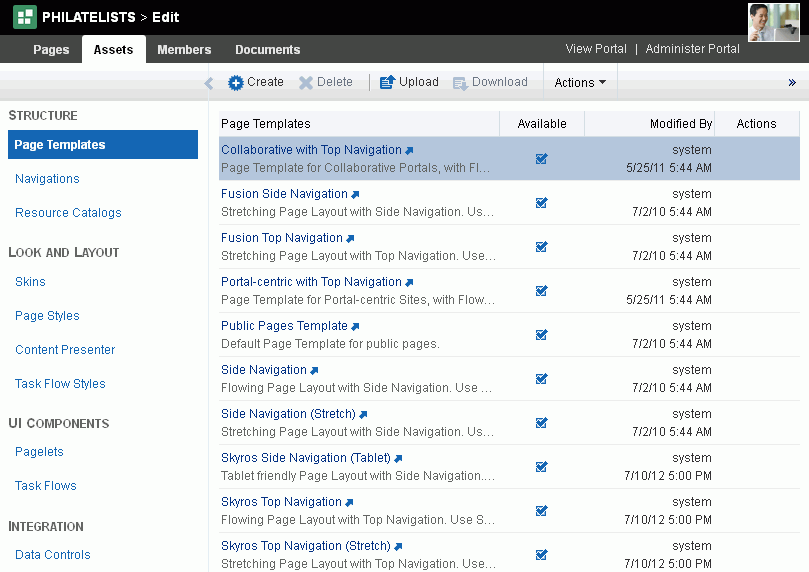This screenshot has width=809, height=572.
Task: Click arrow icon beside Side Navigation (Stretch)
Action: [363, 414]
